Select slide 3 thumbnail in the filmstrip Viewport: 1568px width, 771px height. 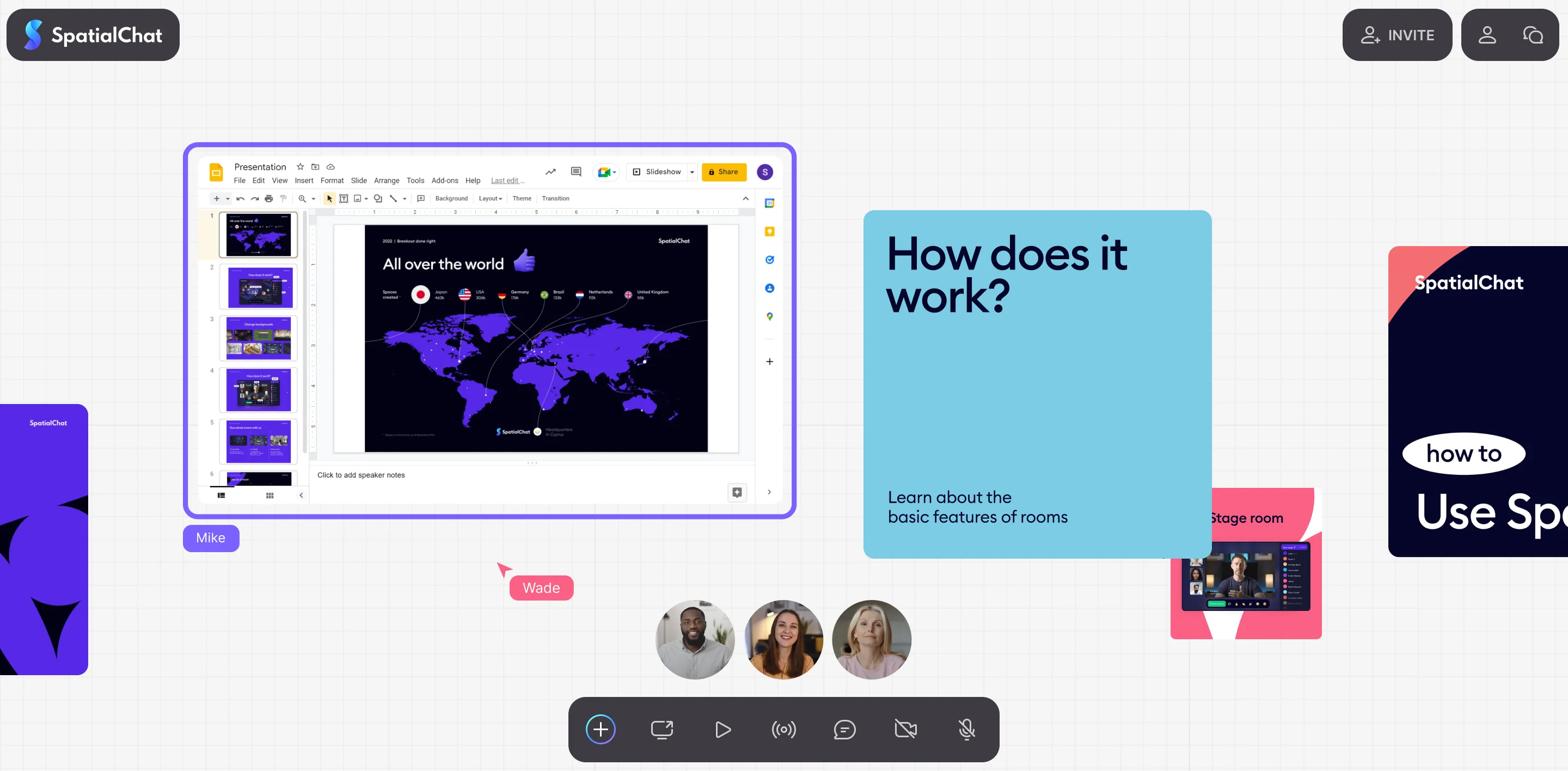click(258, 338)
